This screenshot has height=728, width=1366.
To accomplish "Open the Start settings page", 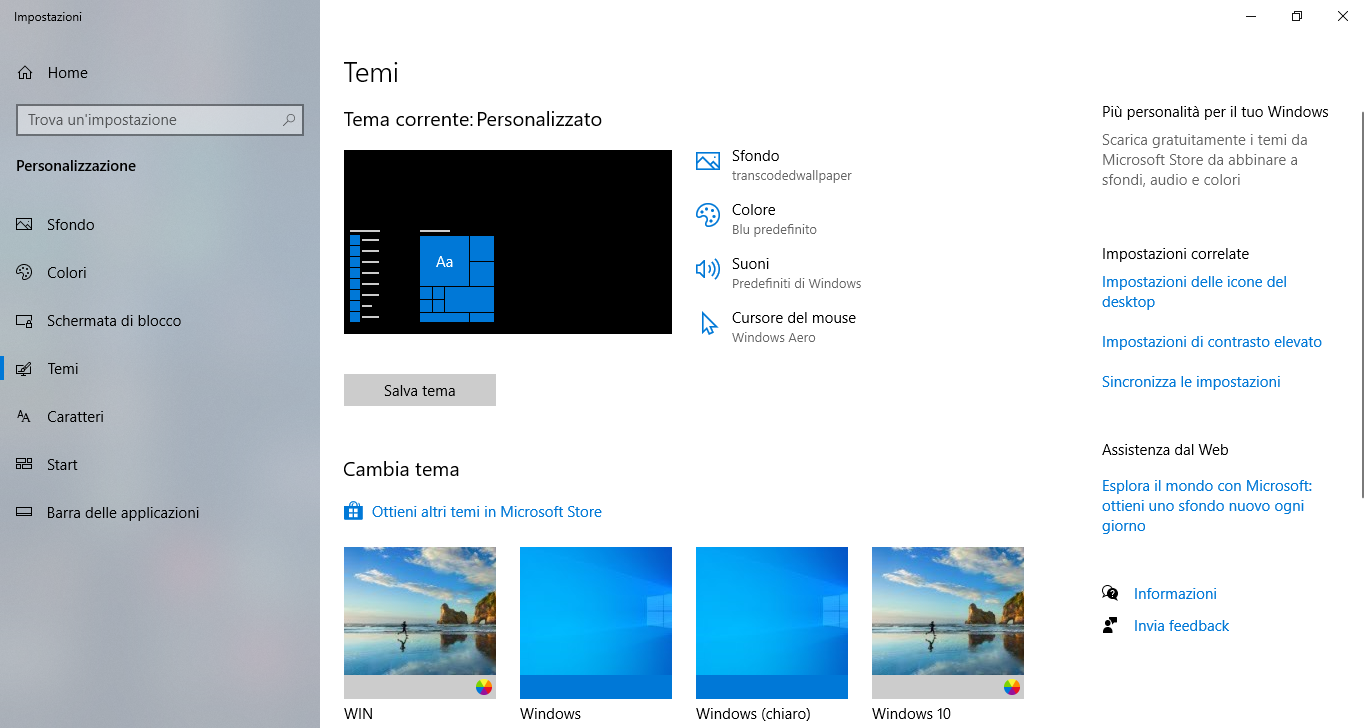I will [160, 465].
